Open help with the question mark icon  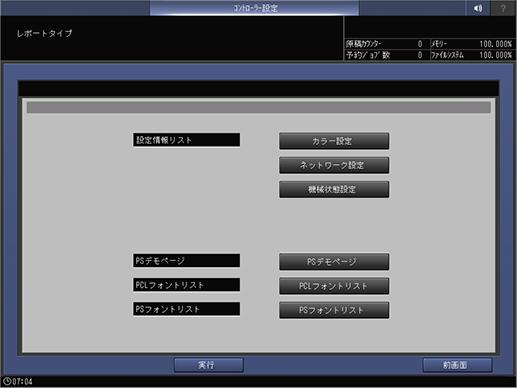pyautogui.click(x=503, y=8)
